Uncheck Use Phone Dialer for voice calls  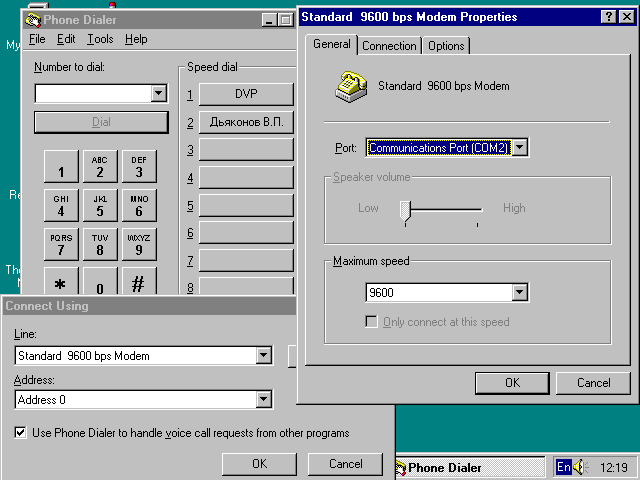coord(21,433)
